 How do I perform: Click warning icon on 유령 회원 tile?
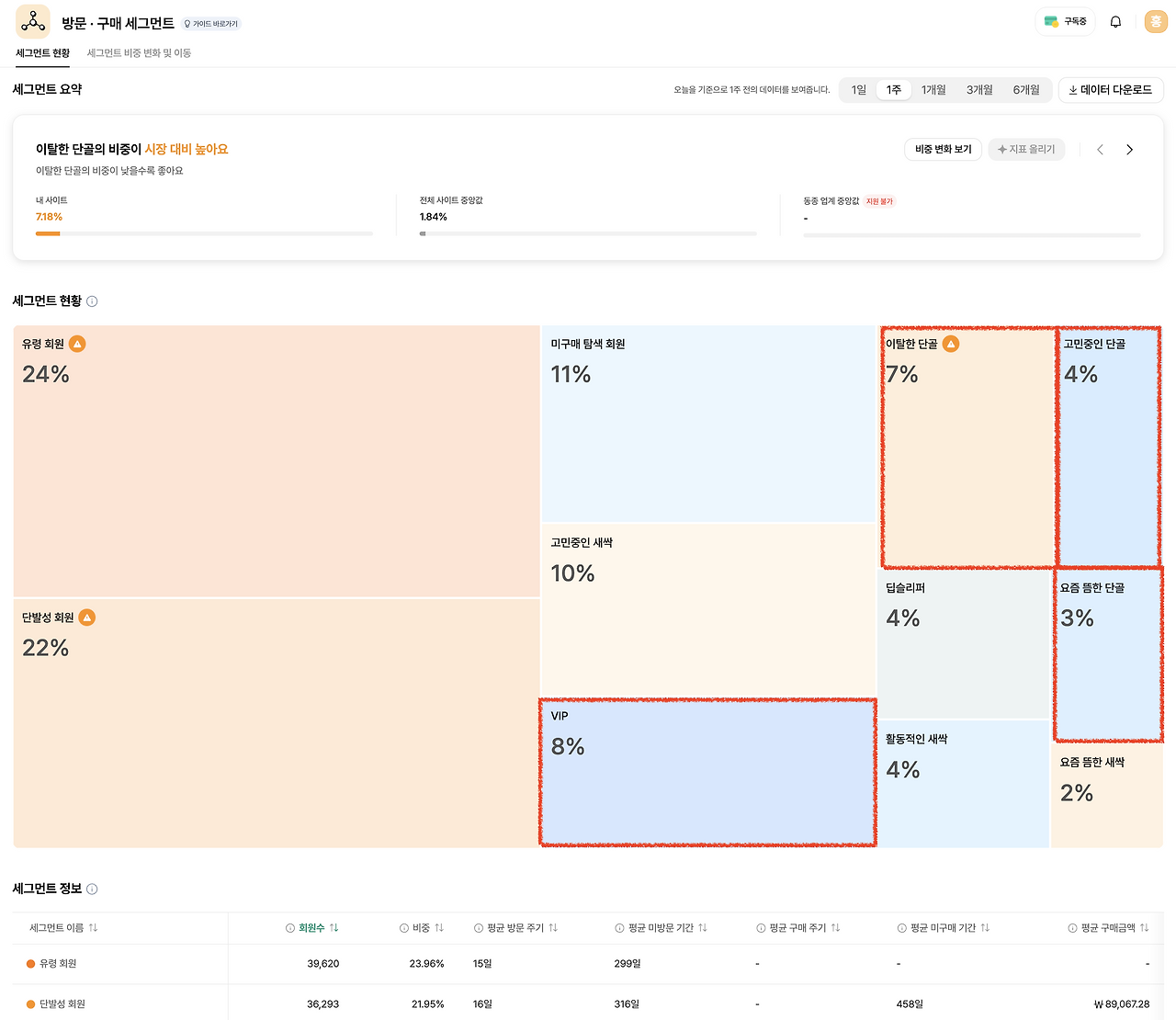(78, 344)
